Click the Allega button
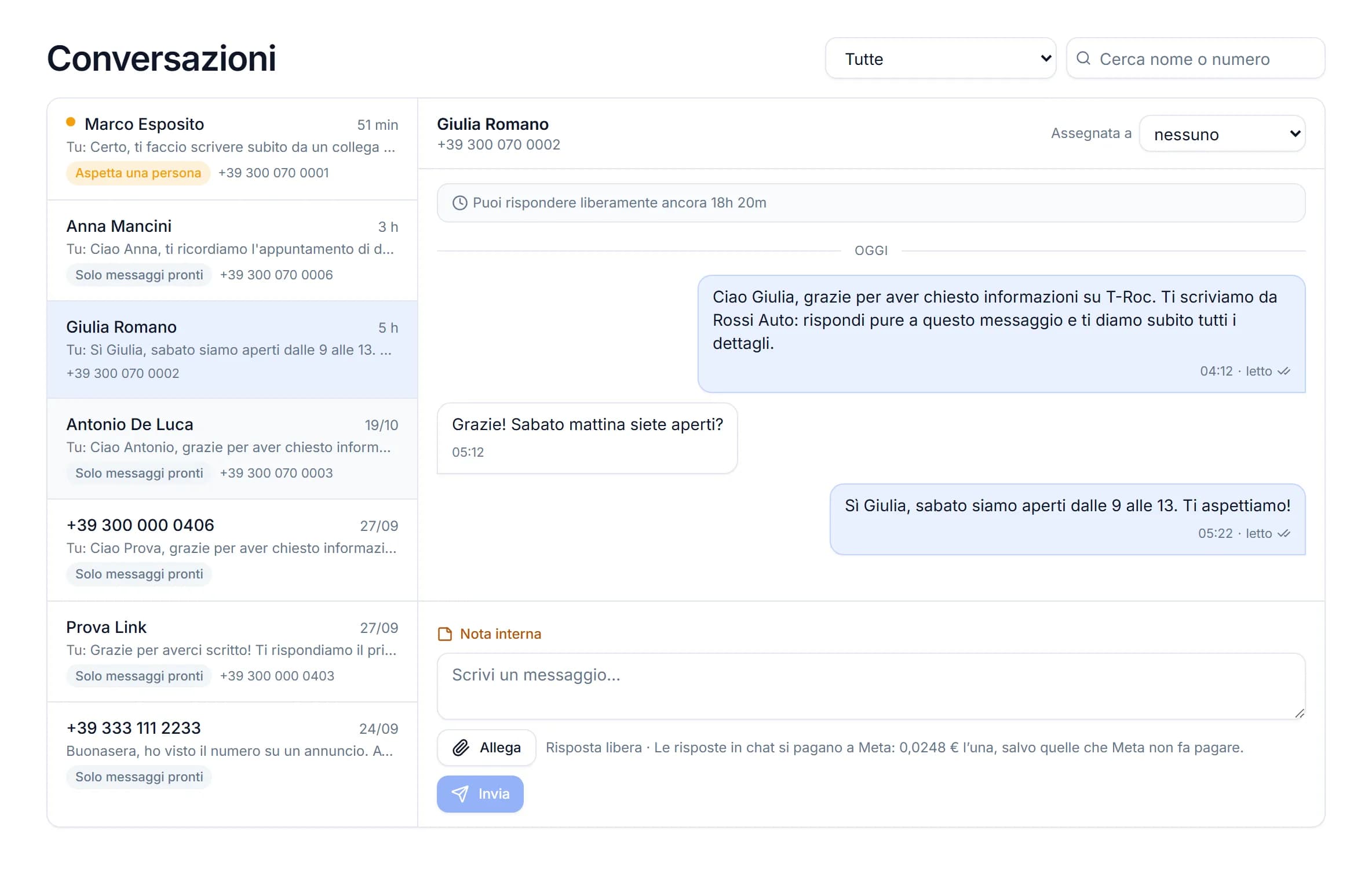The height and width of the screenshot is (881, 1372). [486, 748]
